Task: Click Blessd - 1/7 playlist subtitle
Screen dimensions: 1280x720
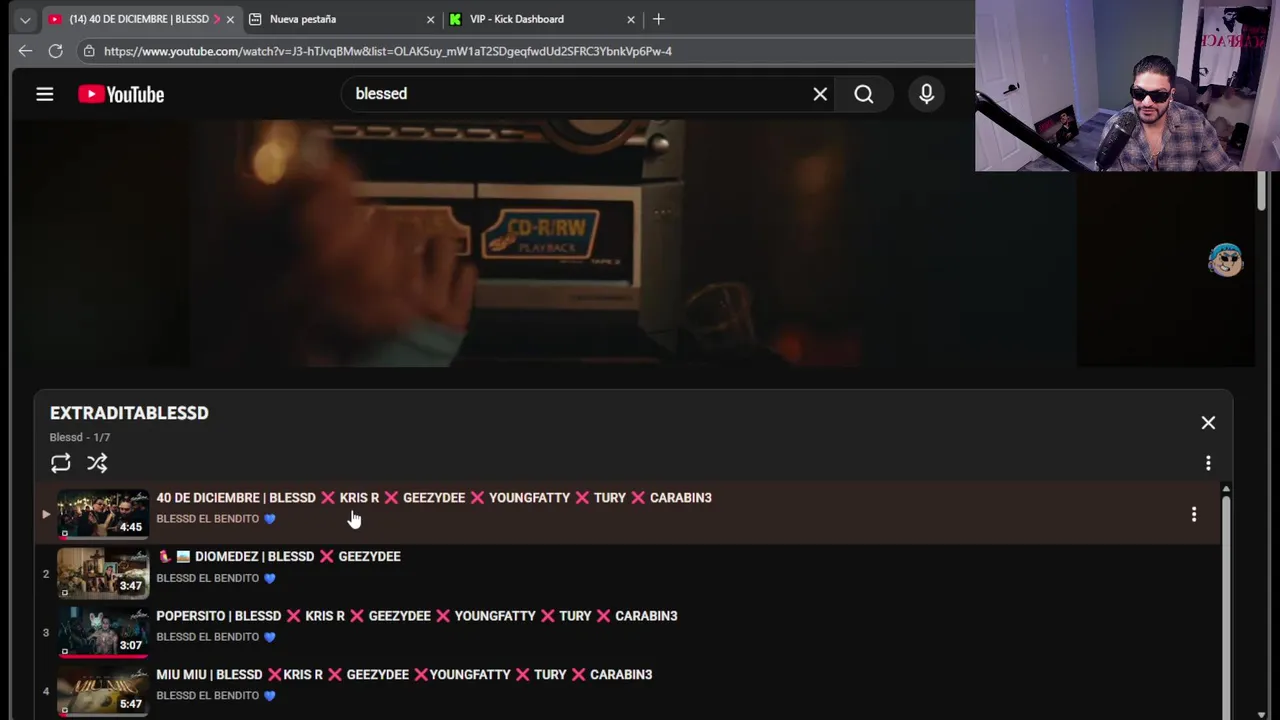Action: point(80,437)
